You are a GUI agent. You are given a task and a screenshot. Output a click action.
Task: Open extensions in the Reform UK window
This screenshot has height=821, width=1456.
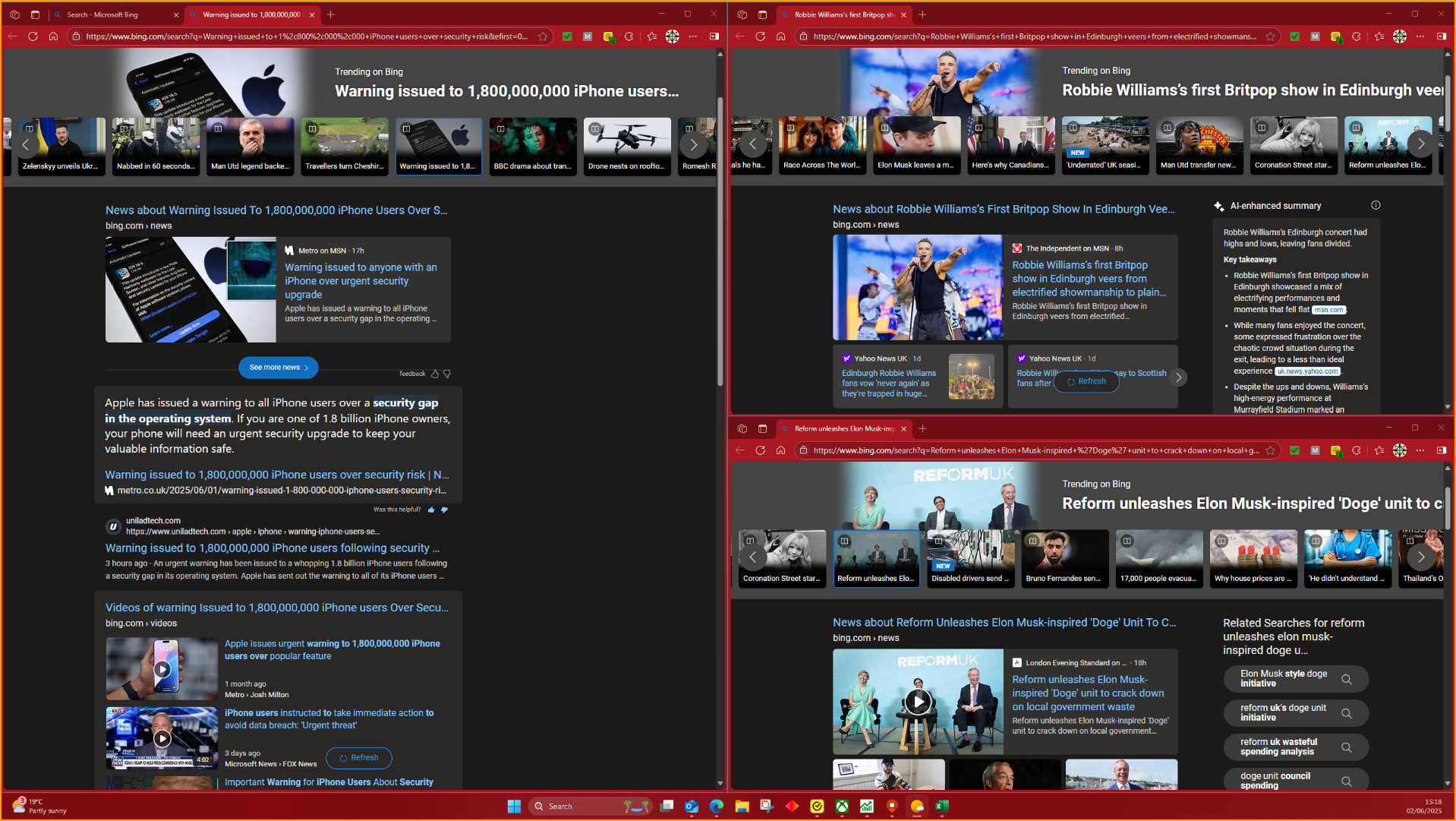[1357, 450]
